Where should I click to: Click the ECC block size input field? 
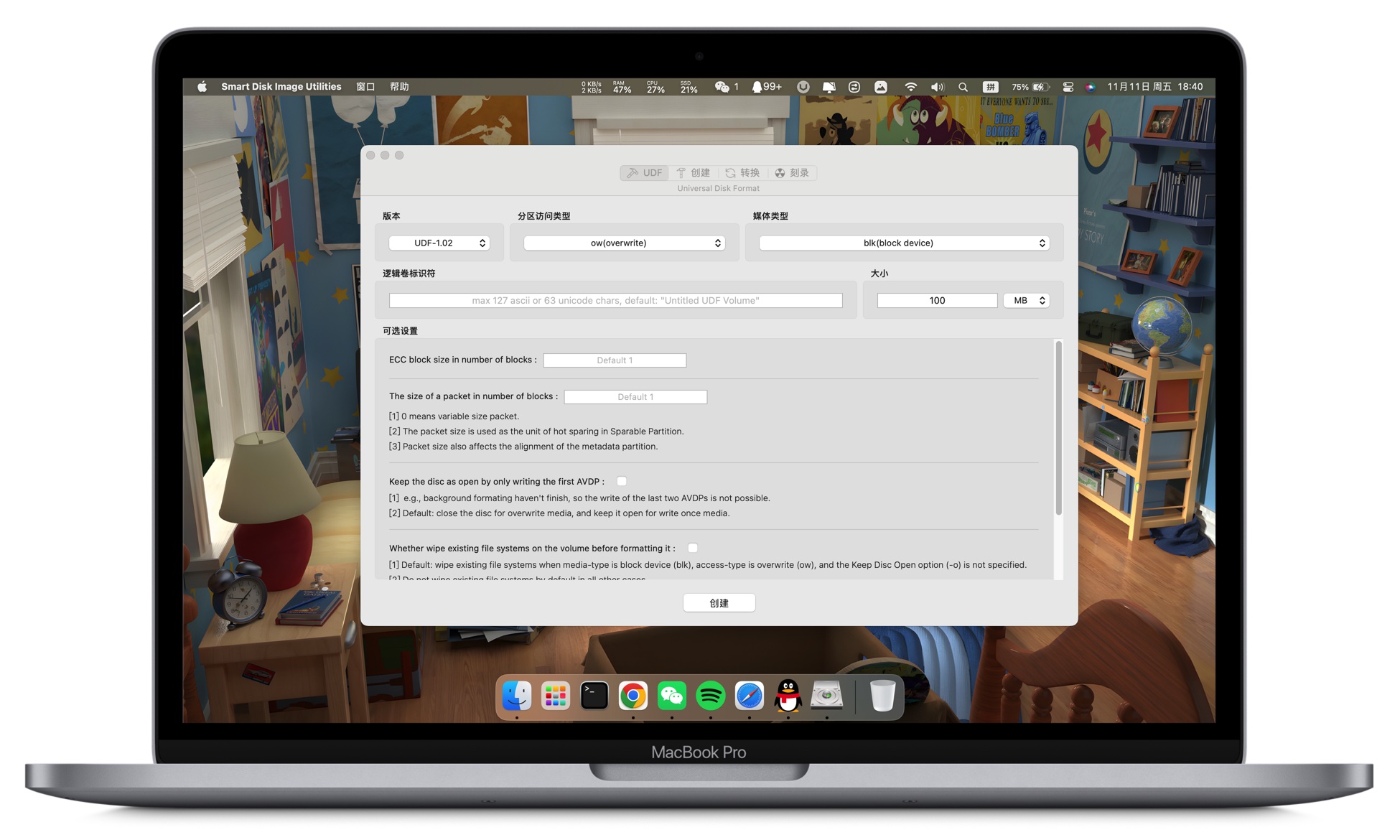click(615, 360)
